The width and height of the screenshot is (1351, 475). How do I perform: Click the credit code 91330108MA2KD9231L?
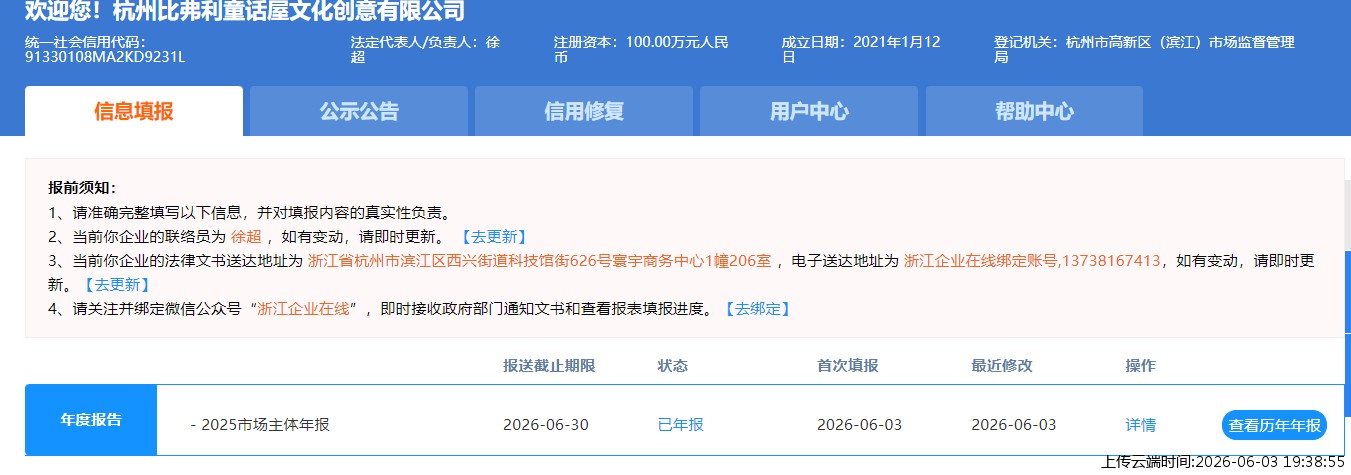click(105, 57)
